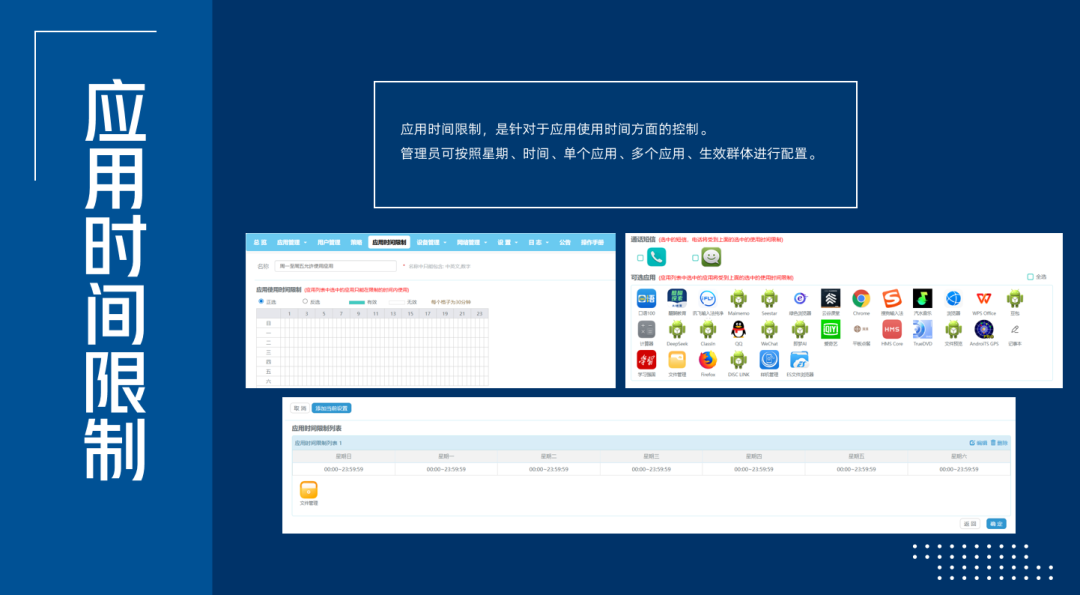Select the HMS Core app icon
The image size is (1080, 595).
[891, 329]
